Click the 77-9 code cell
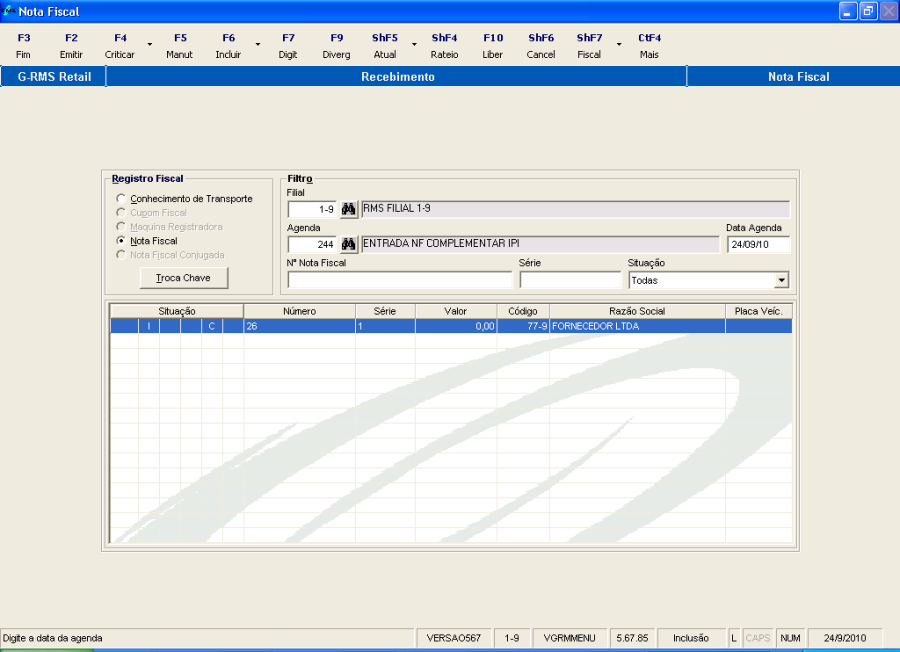Image resolution: width=900 pixels, height=652 pixels. pyautogui.click(x=523, y=326)
